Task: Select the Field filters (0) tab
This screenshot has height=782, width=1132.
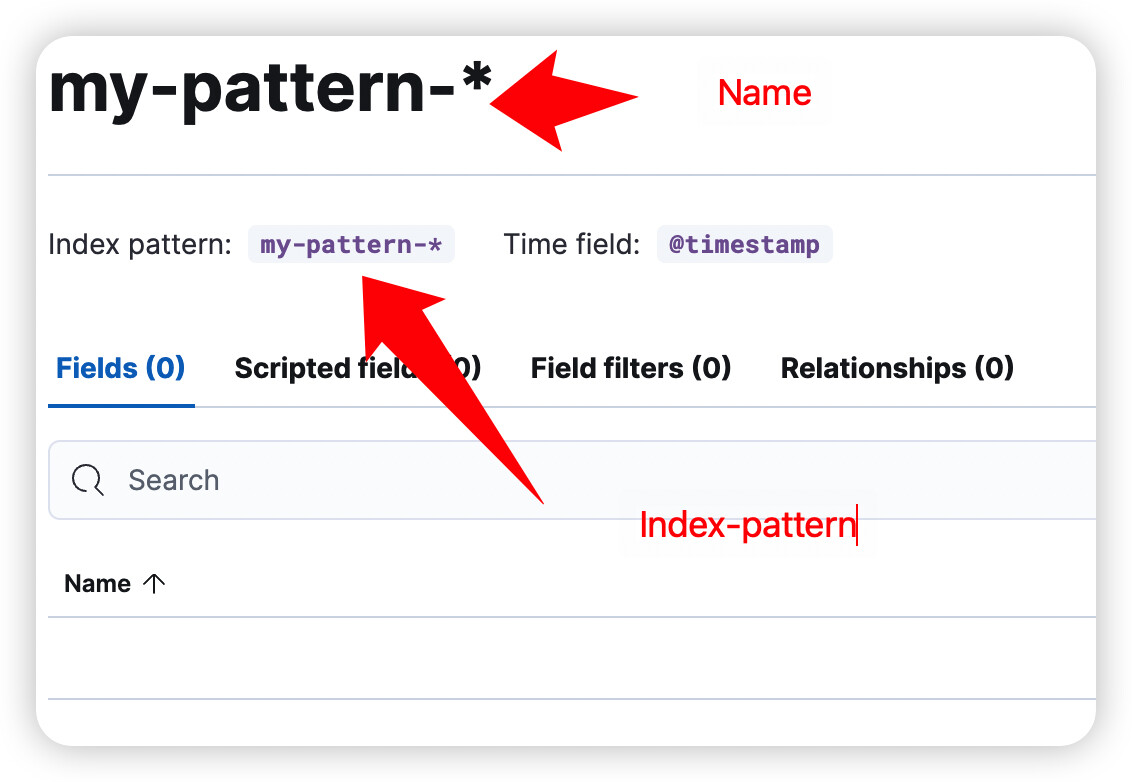Action: 631,369
